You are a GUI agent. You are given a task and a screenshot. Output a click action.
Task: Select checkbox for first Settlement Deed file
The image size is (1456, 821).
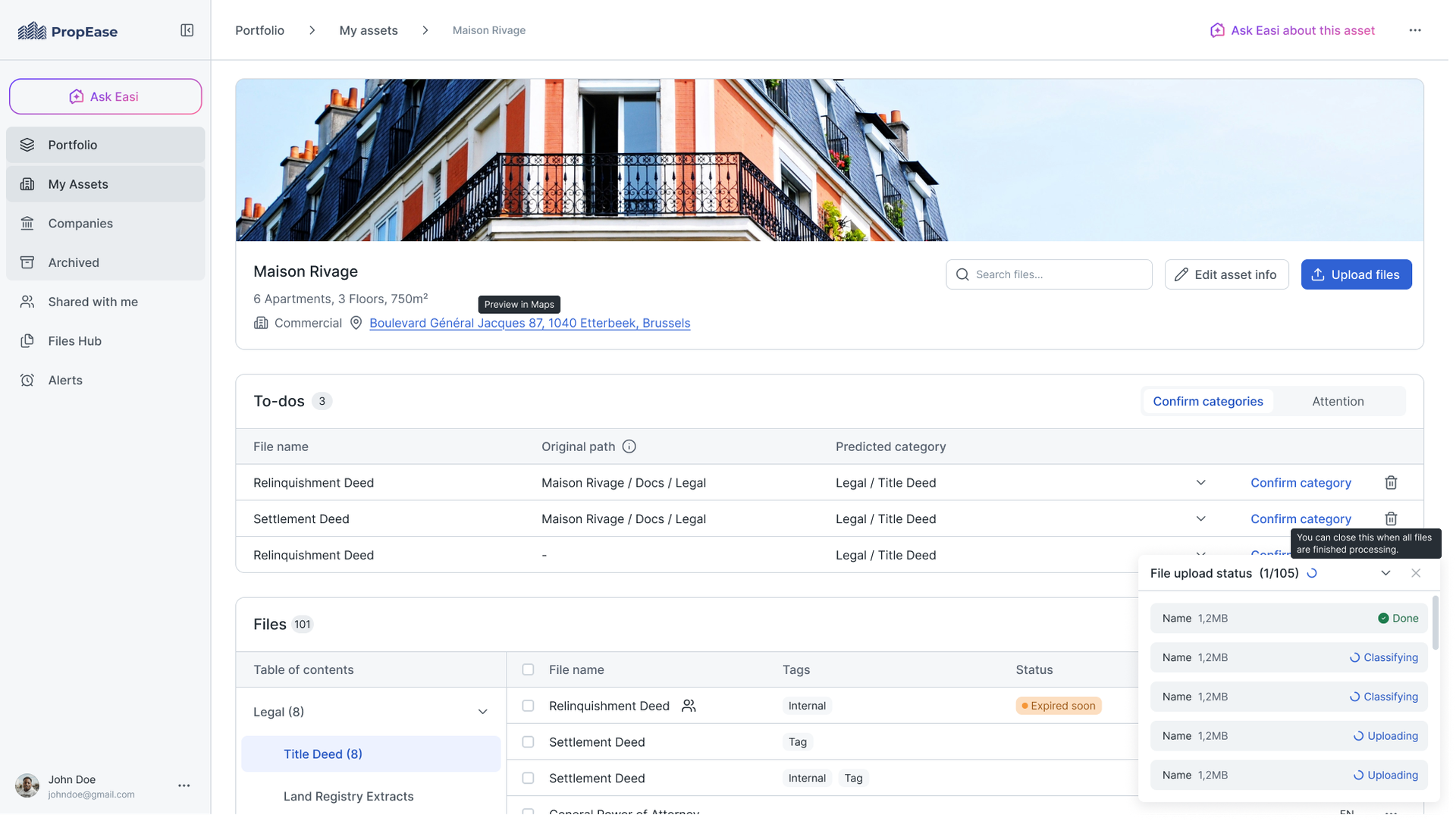(x=528, y=742)
